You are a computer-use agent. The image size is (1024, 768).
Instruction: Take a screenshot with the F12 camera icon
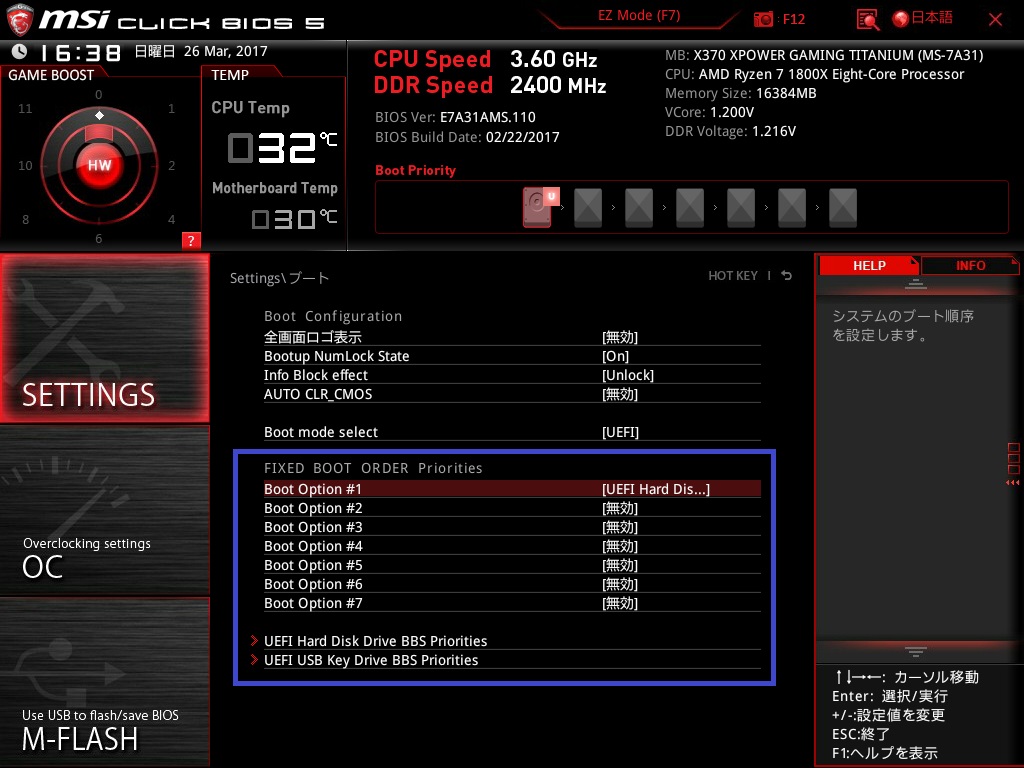(x=763, y=19)
